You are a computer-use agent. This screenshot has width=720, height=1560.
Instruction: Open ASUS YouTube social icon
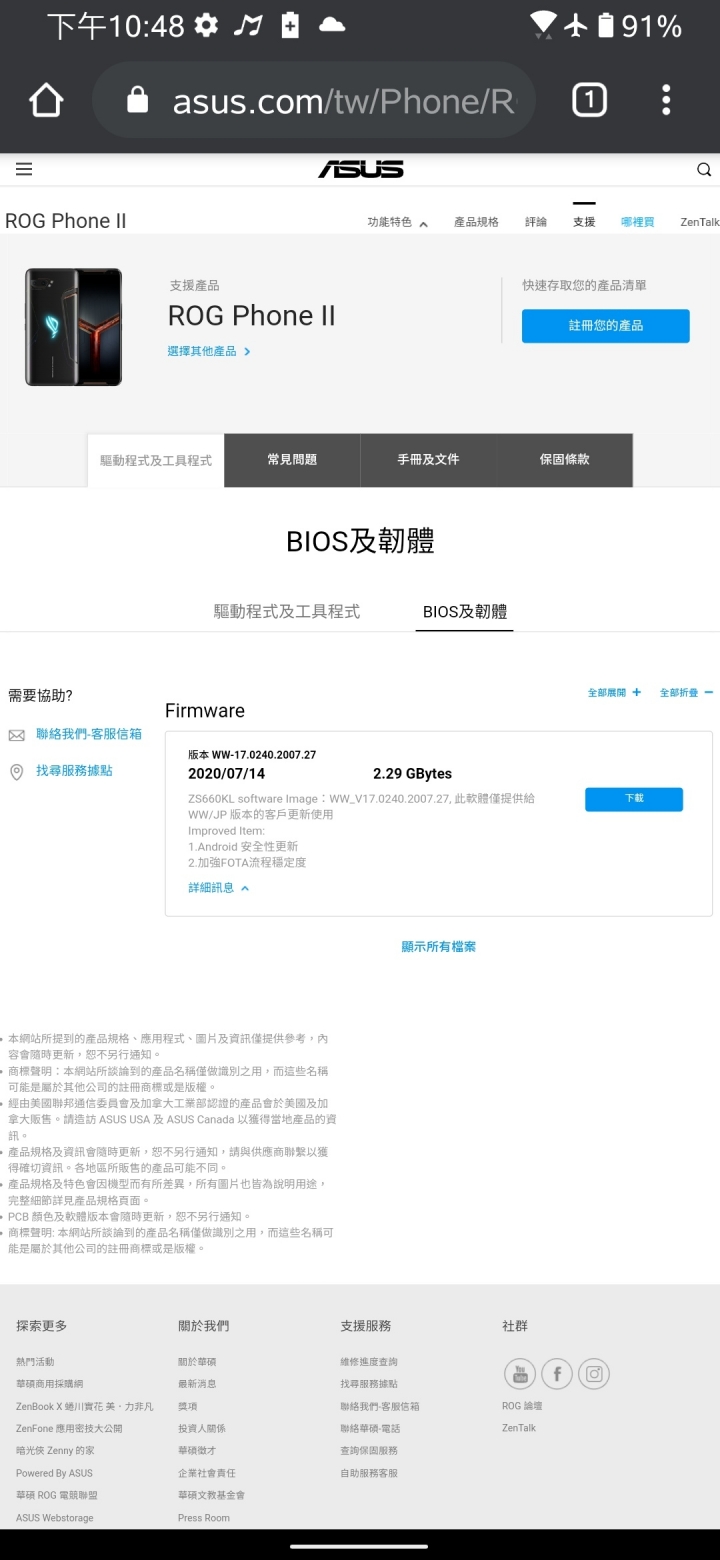520,1374
